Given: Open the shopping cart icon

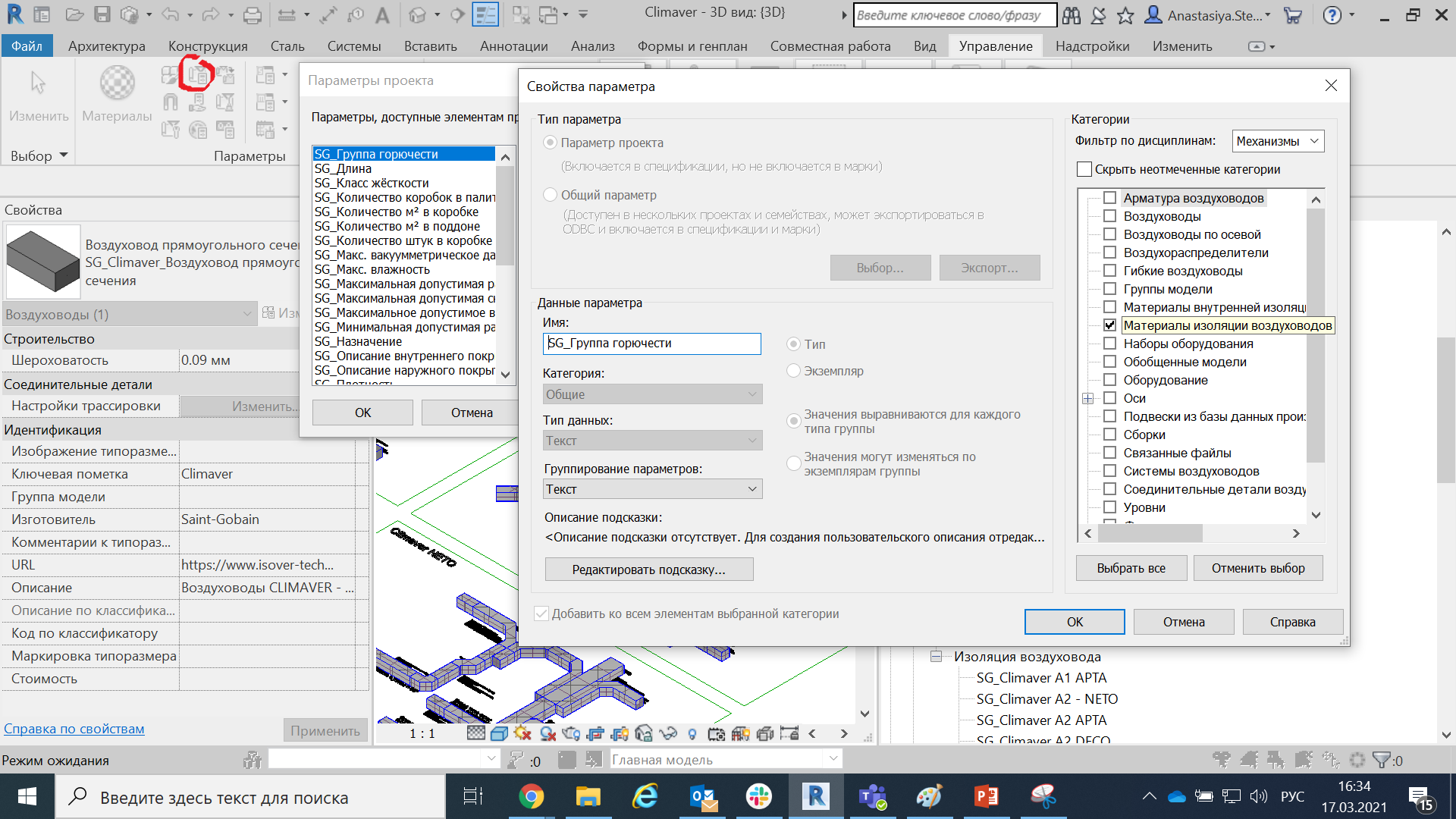Looking at the screenshot, I should [x=1293, y=15].
